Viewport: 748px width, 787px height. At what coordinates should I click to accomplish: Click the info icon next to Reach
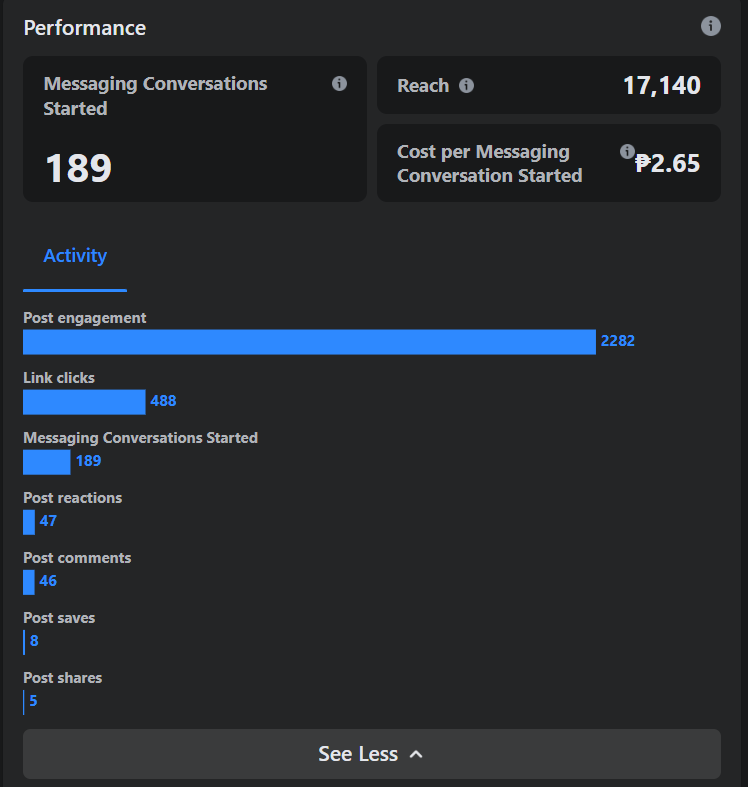466,86
